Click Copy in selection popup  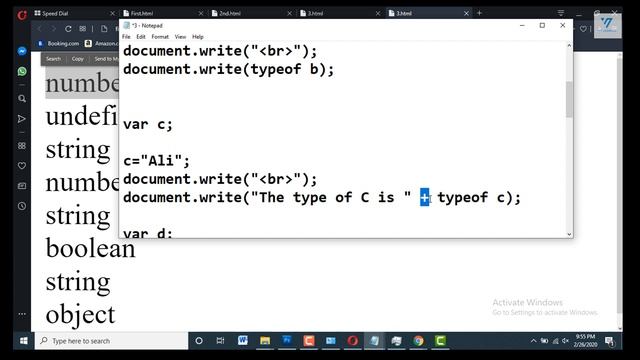(78, 59)
